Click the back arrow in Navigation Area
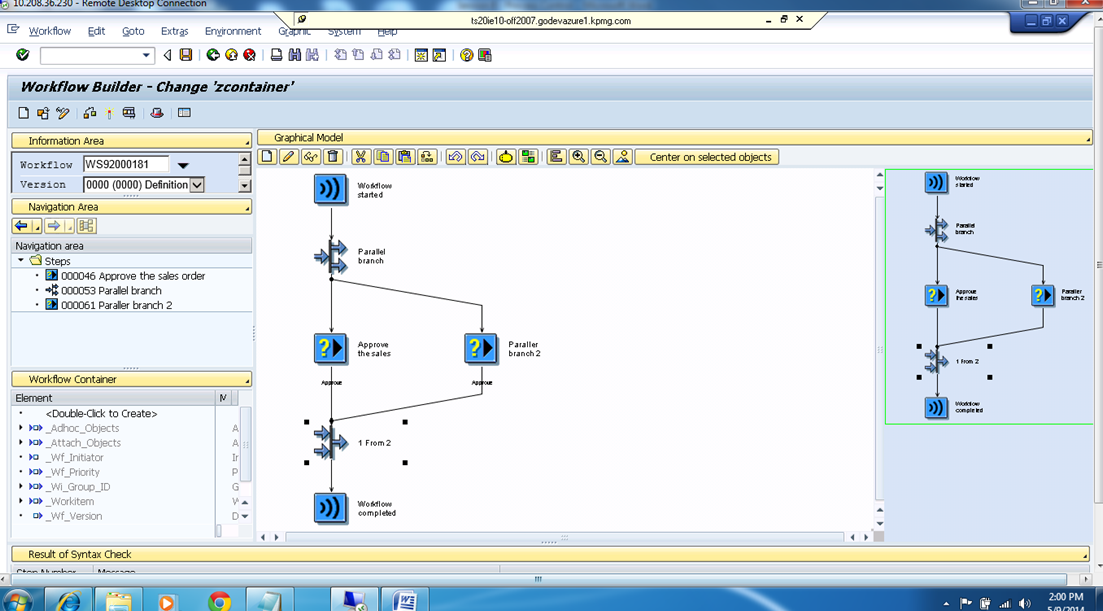 (x=22, y=226)
